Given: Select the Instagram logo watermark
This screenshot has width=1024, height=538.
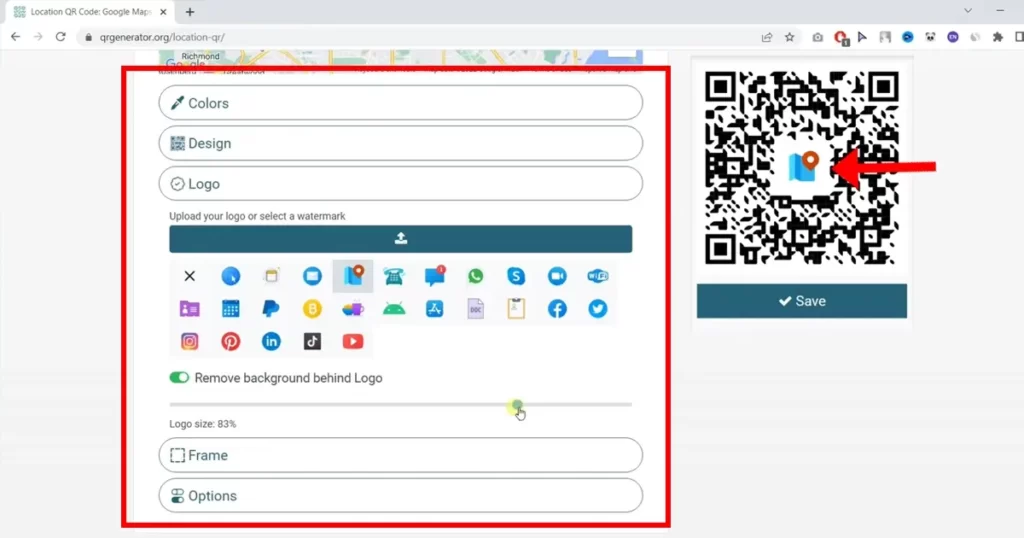Looking at the screenshot, I should point(189,341).
